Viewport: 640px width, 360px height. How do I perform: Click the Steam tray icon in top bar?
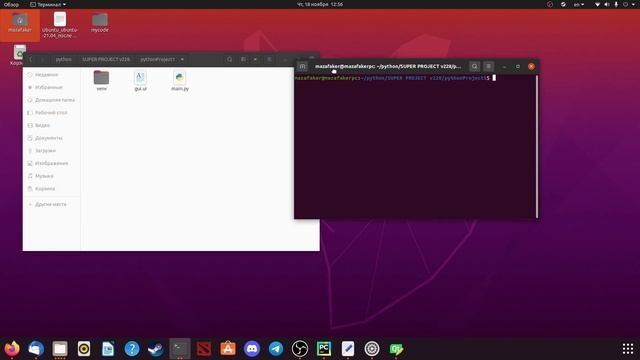563,4
